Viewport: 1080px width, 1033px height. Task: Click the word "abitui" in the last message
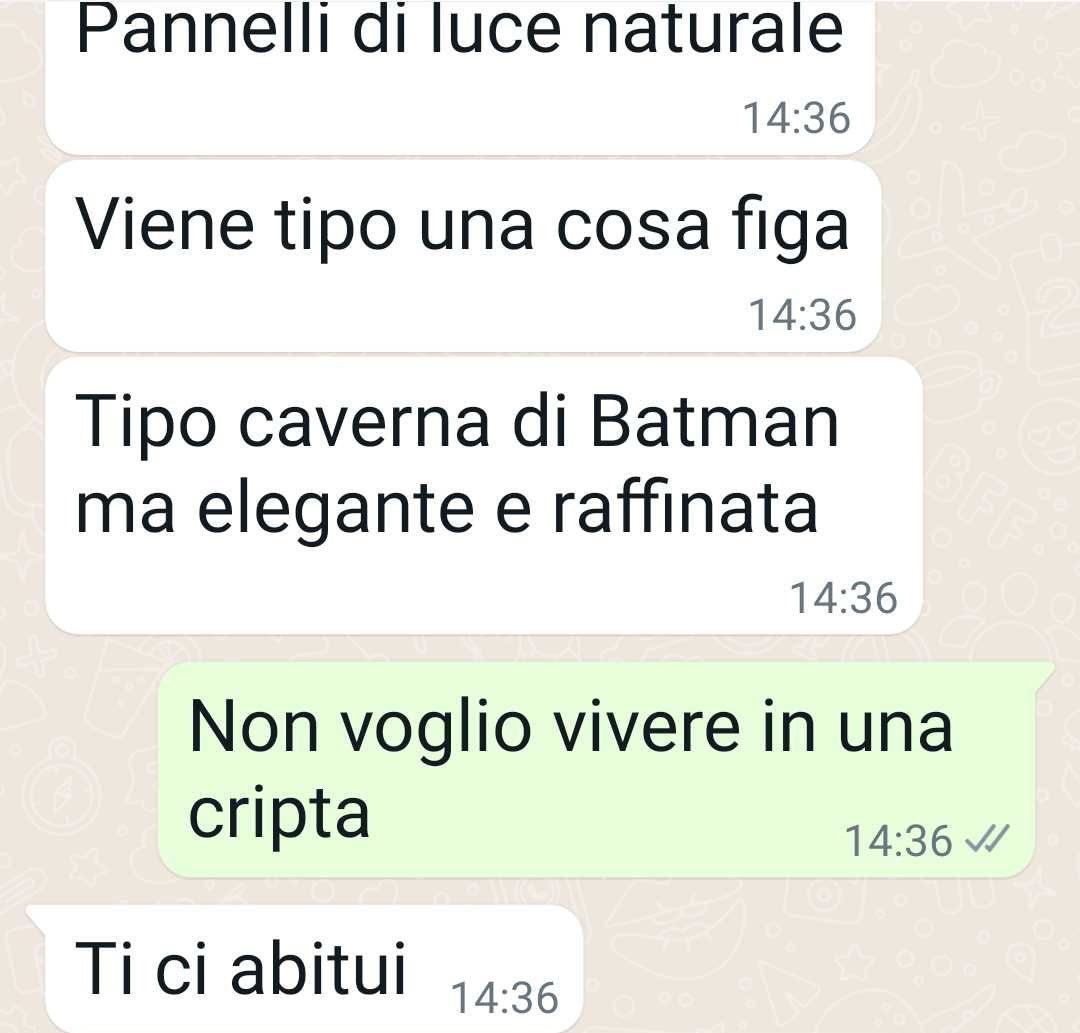(318, 968)
